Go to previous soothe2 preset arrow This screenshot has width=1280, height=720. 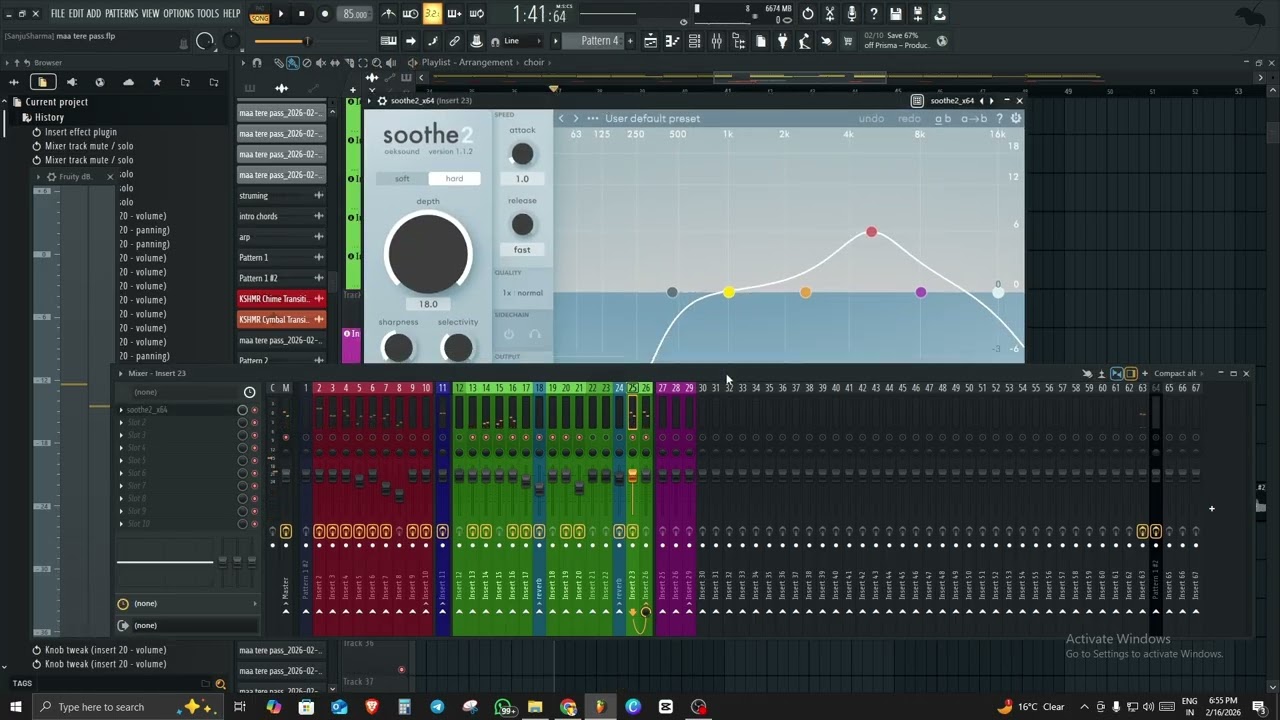pos(561,118)
